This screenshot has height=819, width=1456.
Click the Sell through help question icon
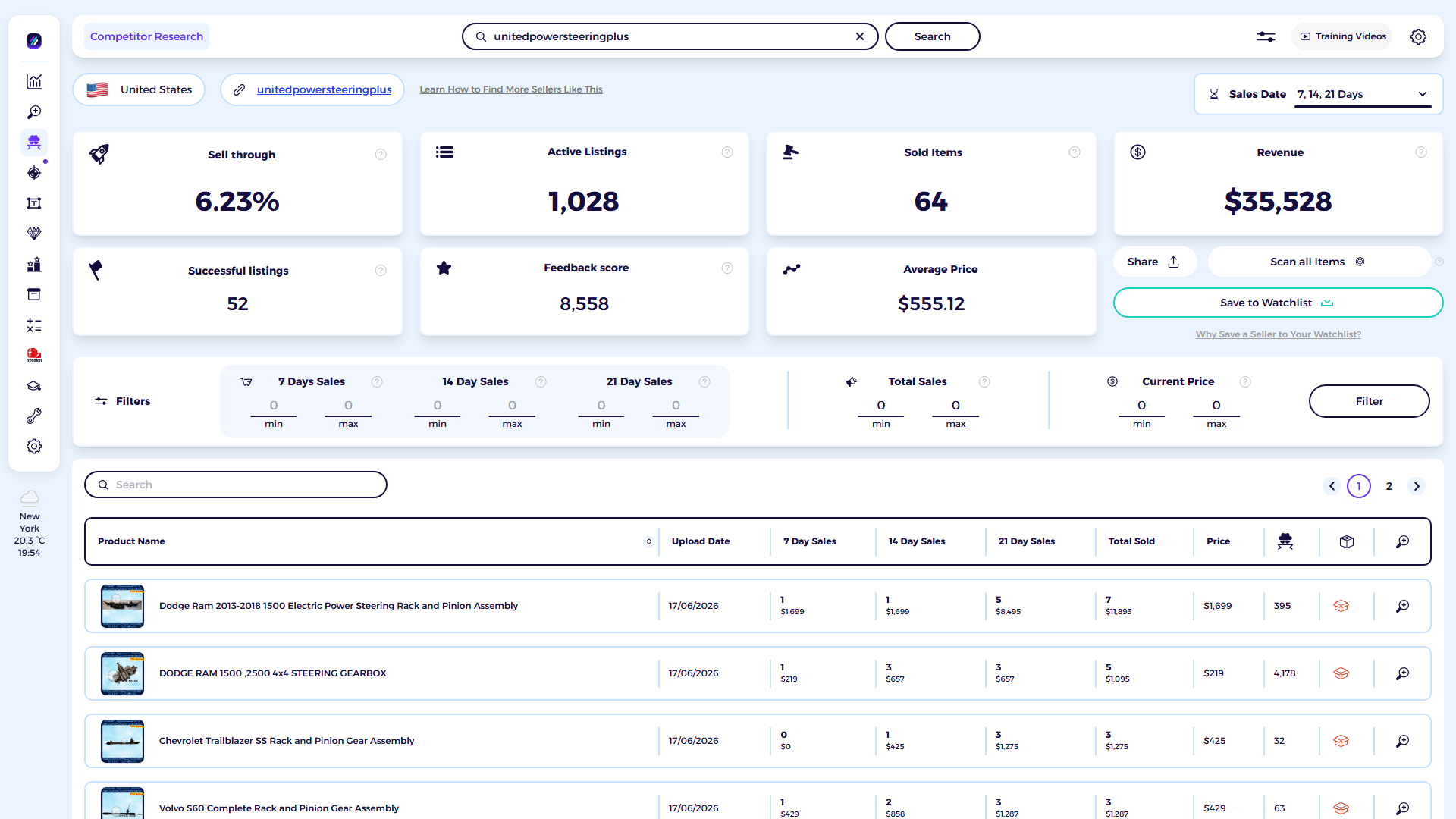point(381,155)
